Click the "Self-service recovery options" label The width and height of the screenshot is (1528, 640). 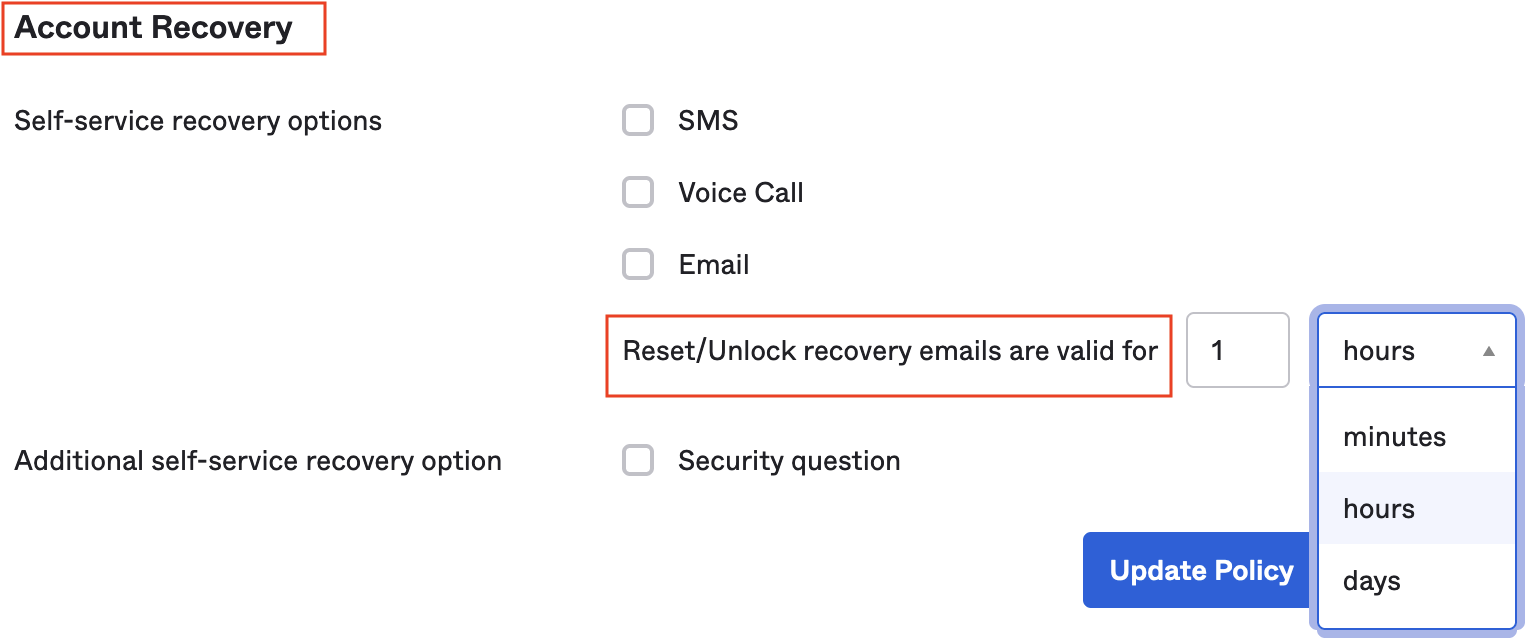point(197,120)
